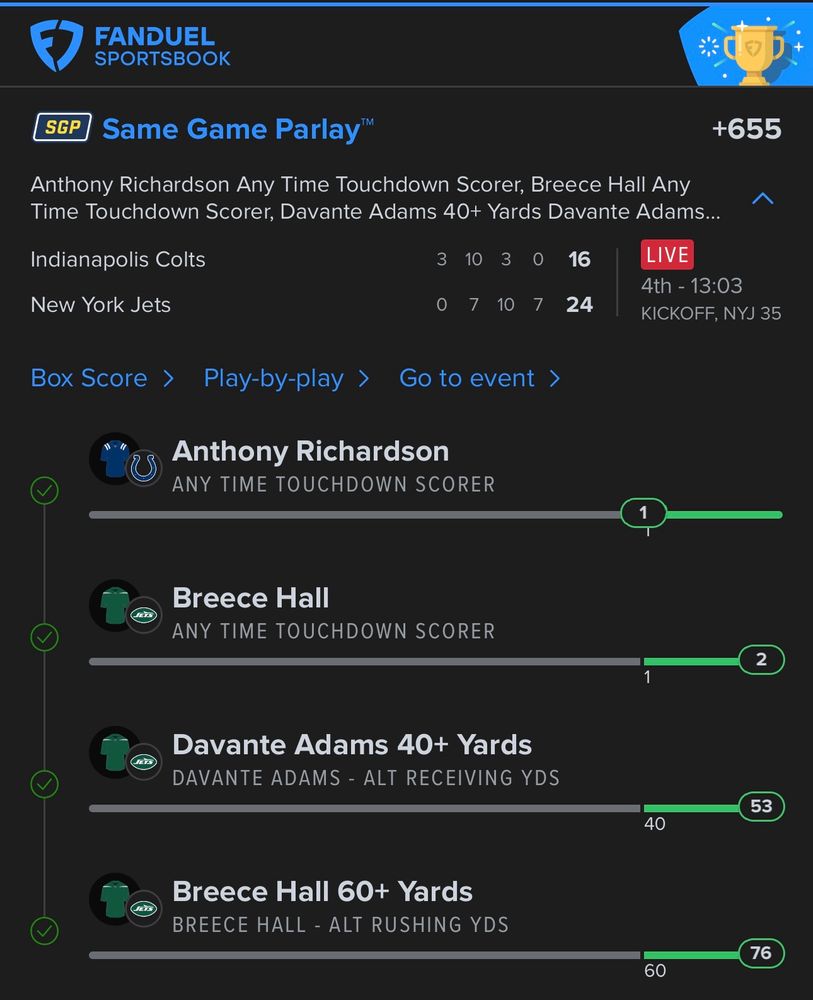Click Davante Adams 53 yards progress marker
Image resolution: width=813 pixels, height=1000 pixels.
click(761, 806)
